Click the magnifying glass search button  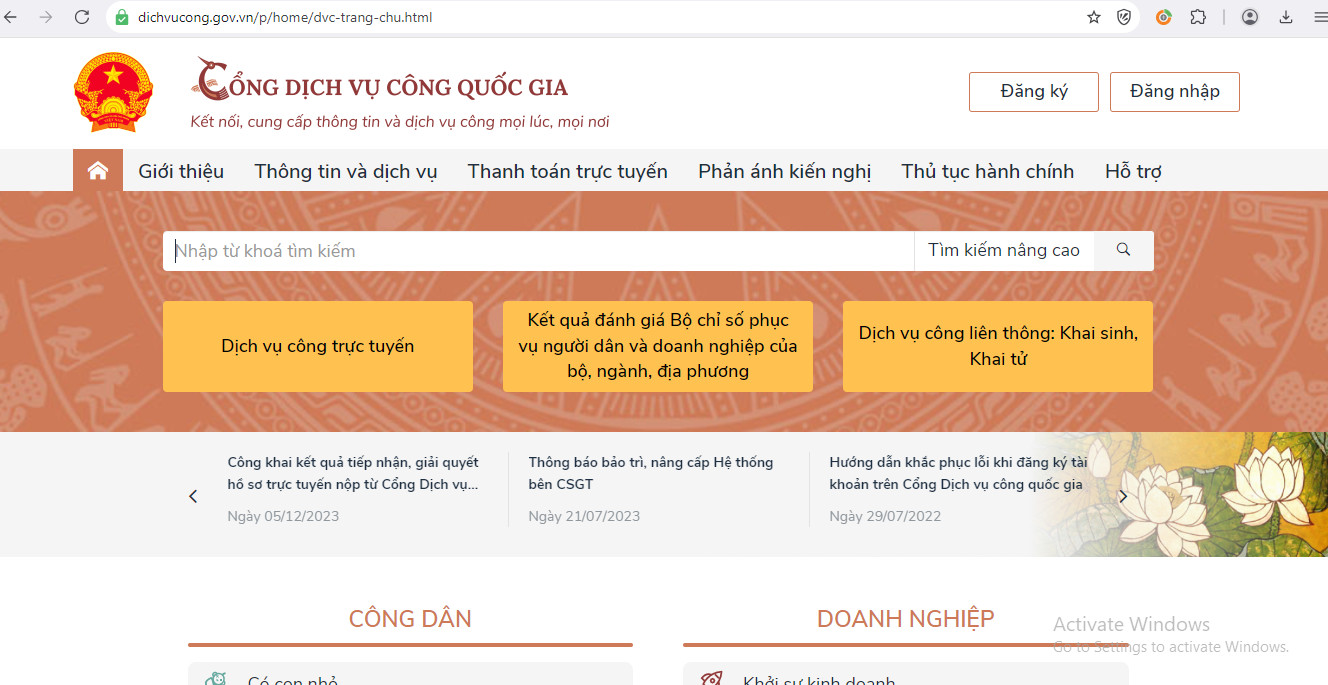(1123, 250)
